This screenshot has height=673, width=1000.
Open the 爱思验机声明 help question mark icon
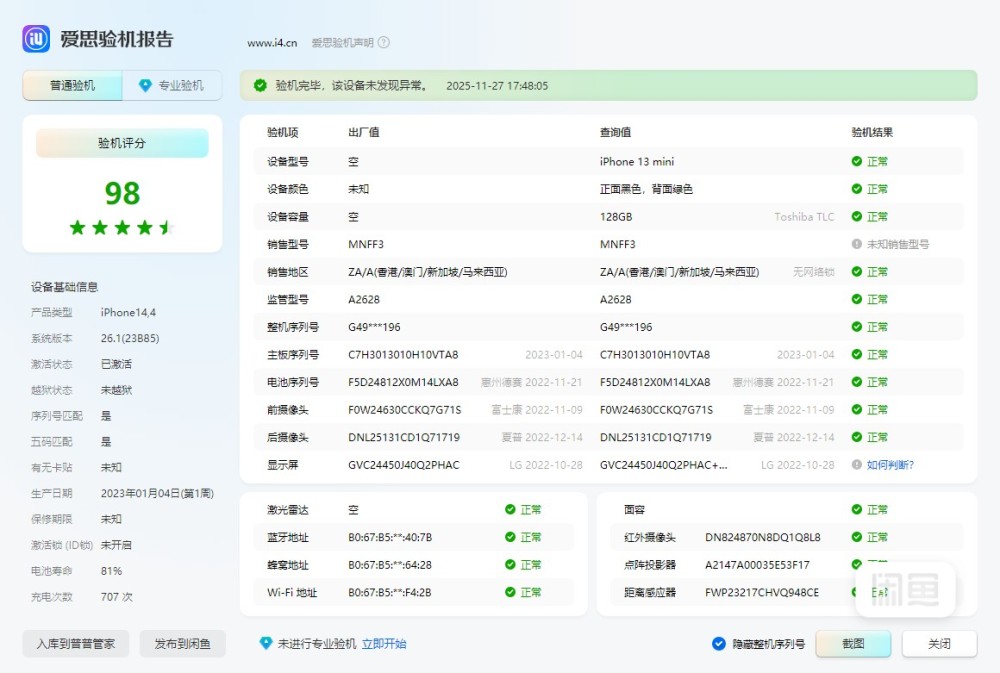click(383, 43)
